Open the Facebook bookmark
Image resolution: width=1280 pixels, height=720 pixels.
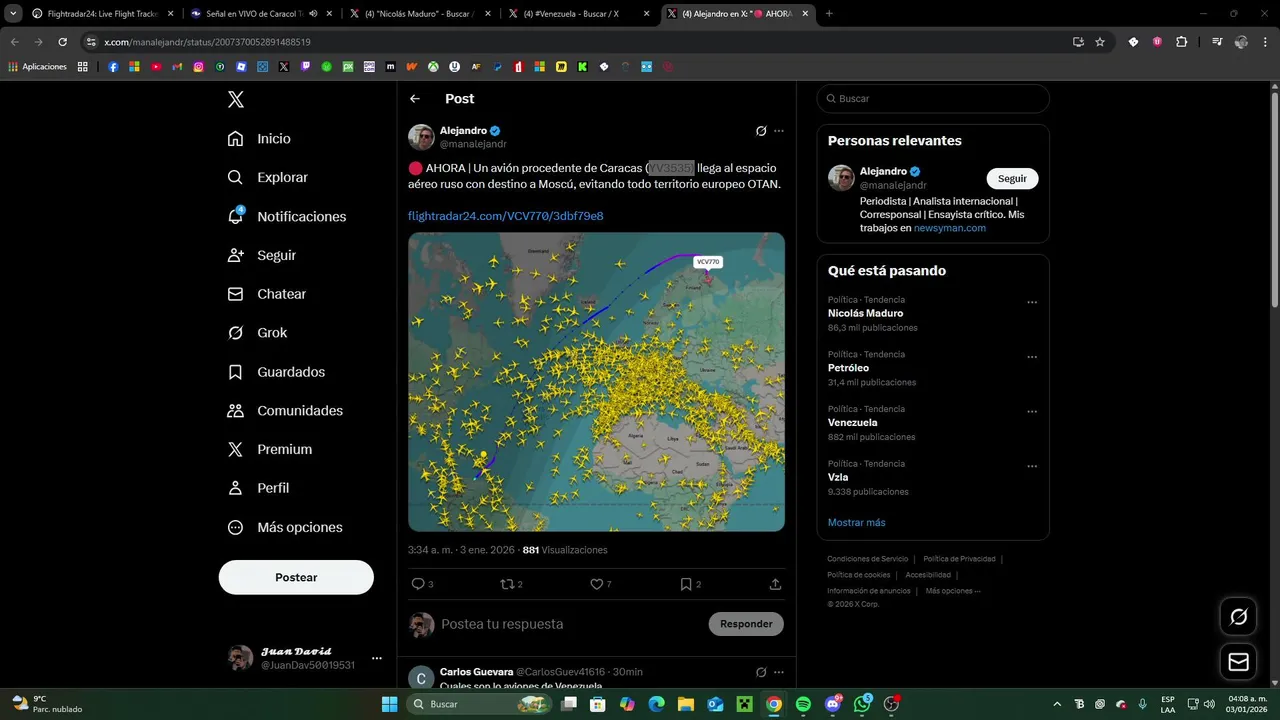113,67
